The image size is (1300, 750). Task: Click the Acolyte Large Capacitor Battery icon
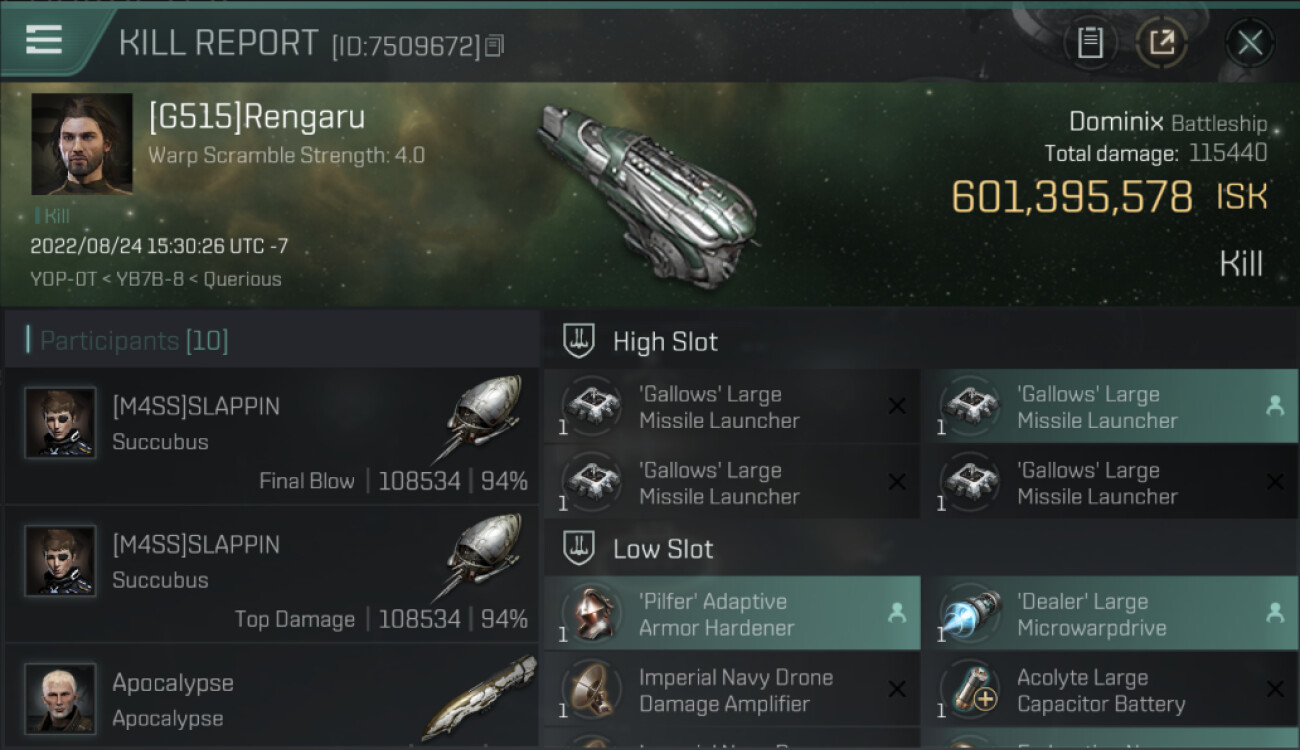[970, 690]
